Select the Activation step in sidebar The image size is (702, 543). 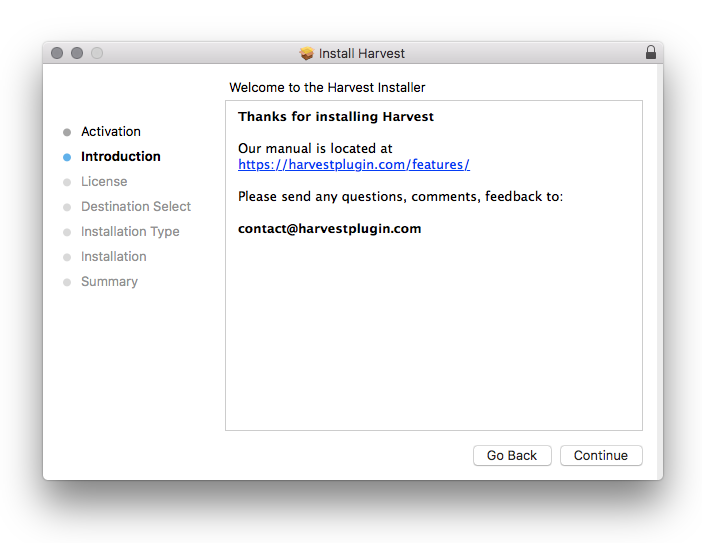(x=111, y=132)
